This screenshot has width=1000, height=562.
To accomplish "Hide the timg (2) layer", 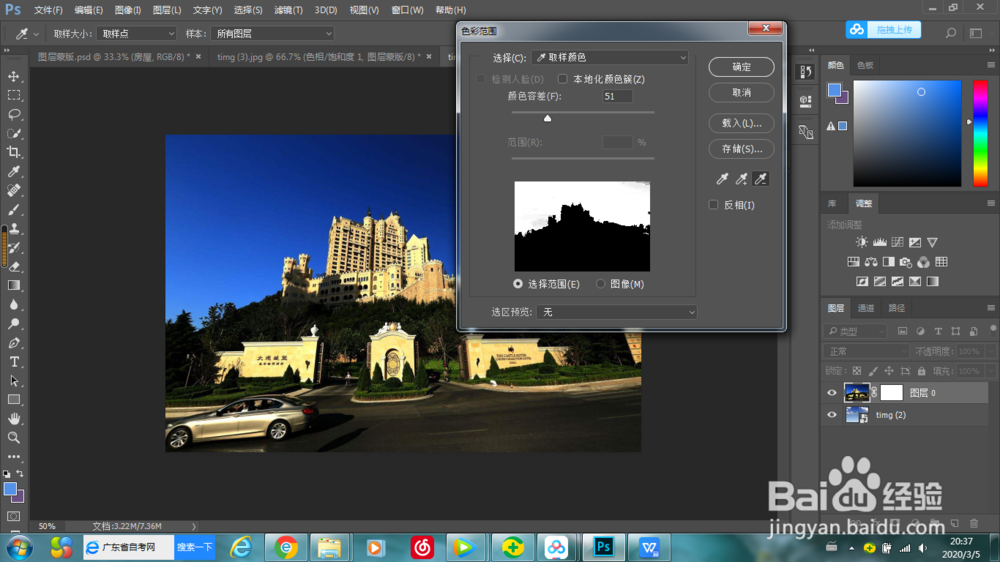I will pyautogui.click(x=832, y=415).
